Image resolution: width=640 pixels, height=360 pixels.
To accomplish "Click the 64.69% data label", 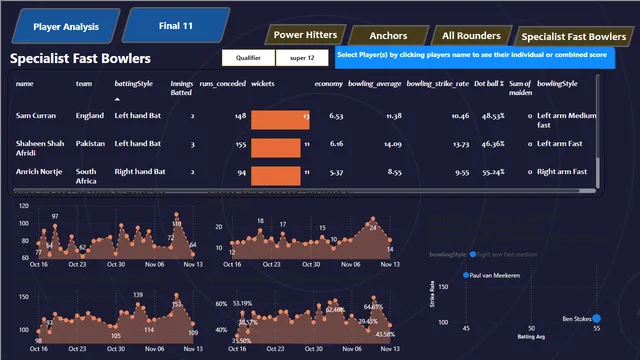I will [x=373, y=307].
